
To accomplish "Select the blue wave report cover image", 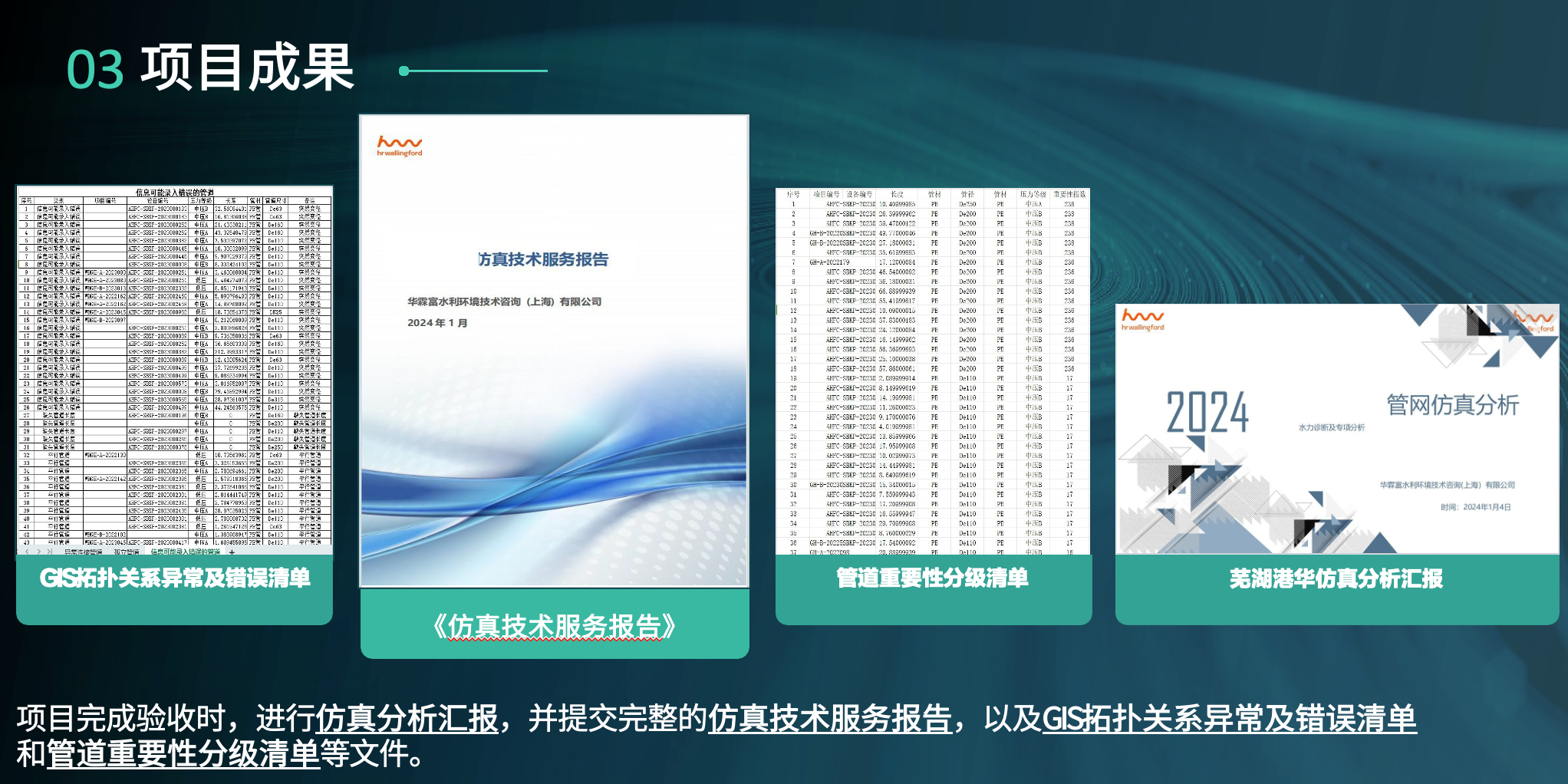I will click(554, 460).
